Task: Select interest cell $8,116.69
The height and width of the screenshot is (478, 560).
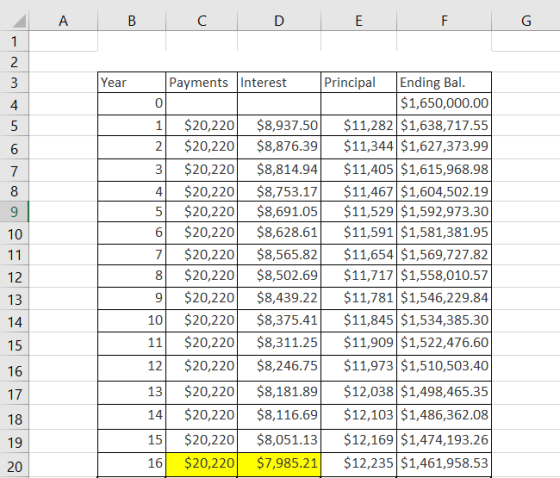Action: [279, 417]
